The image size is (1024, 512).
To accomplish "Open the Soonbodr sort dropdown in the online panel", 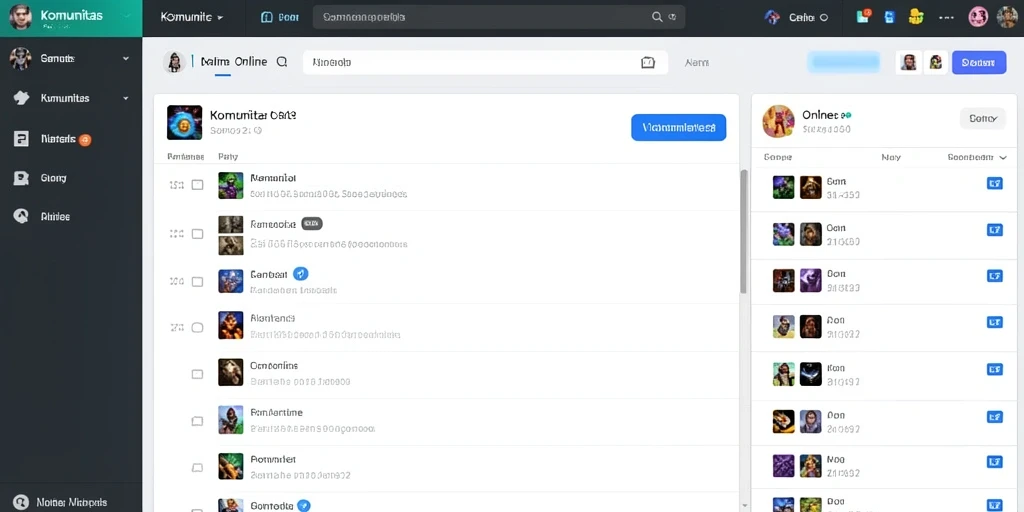I will pos(977,157).
